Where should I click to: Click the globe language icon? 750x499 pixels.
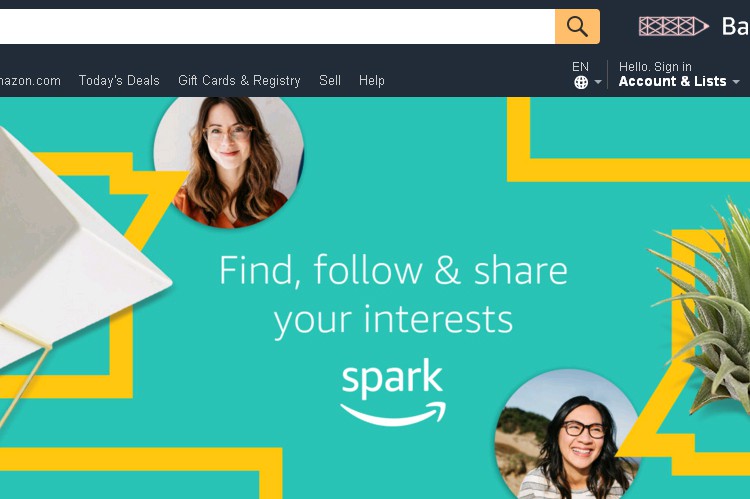coord(581,82)
